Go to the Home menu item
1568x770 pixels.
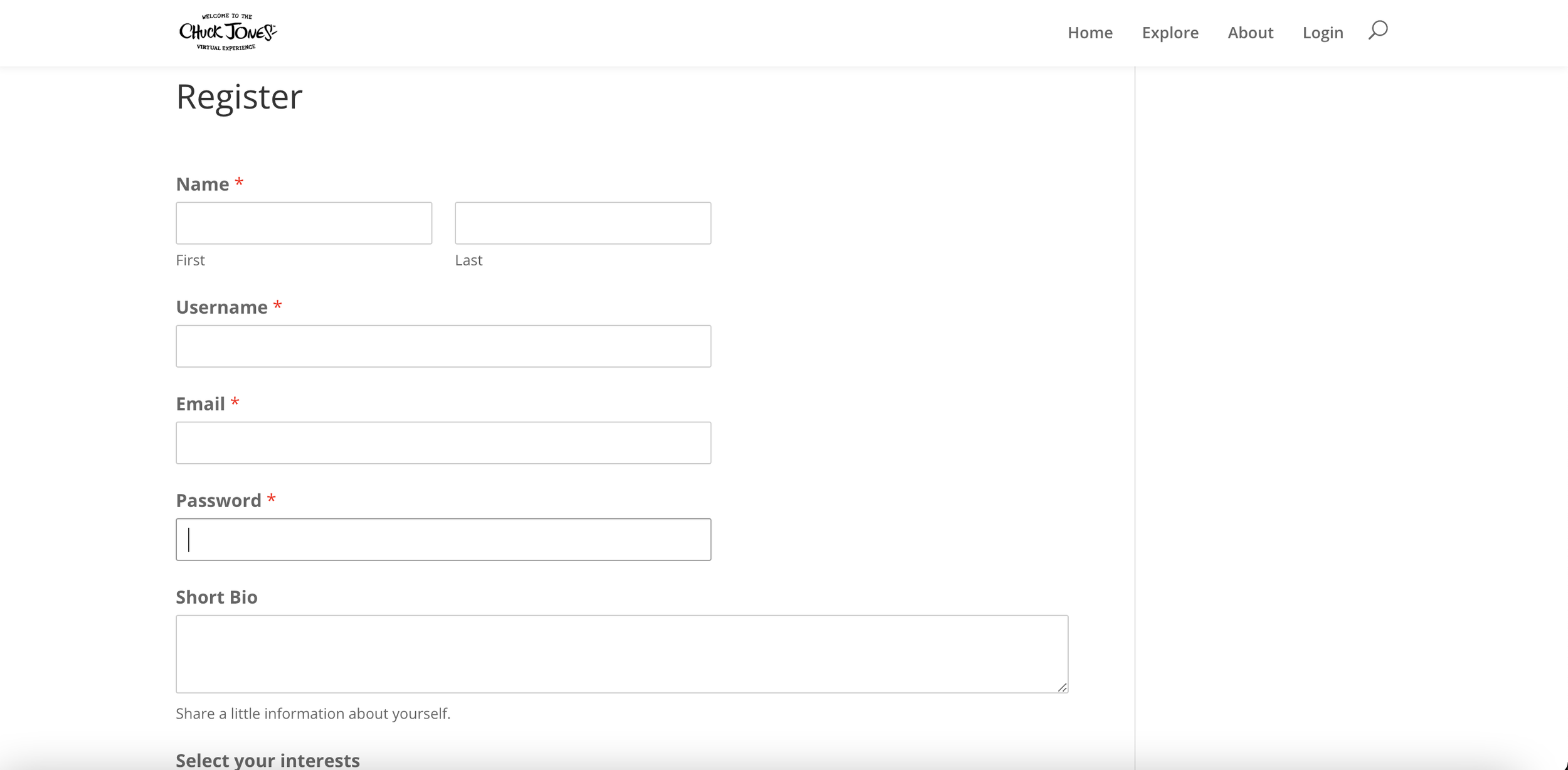point(1090,33)
